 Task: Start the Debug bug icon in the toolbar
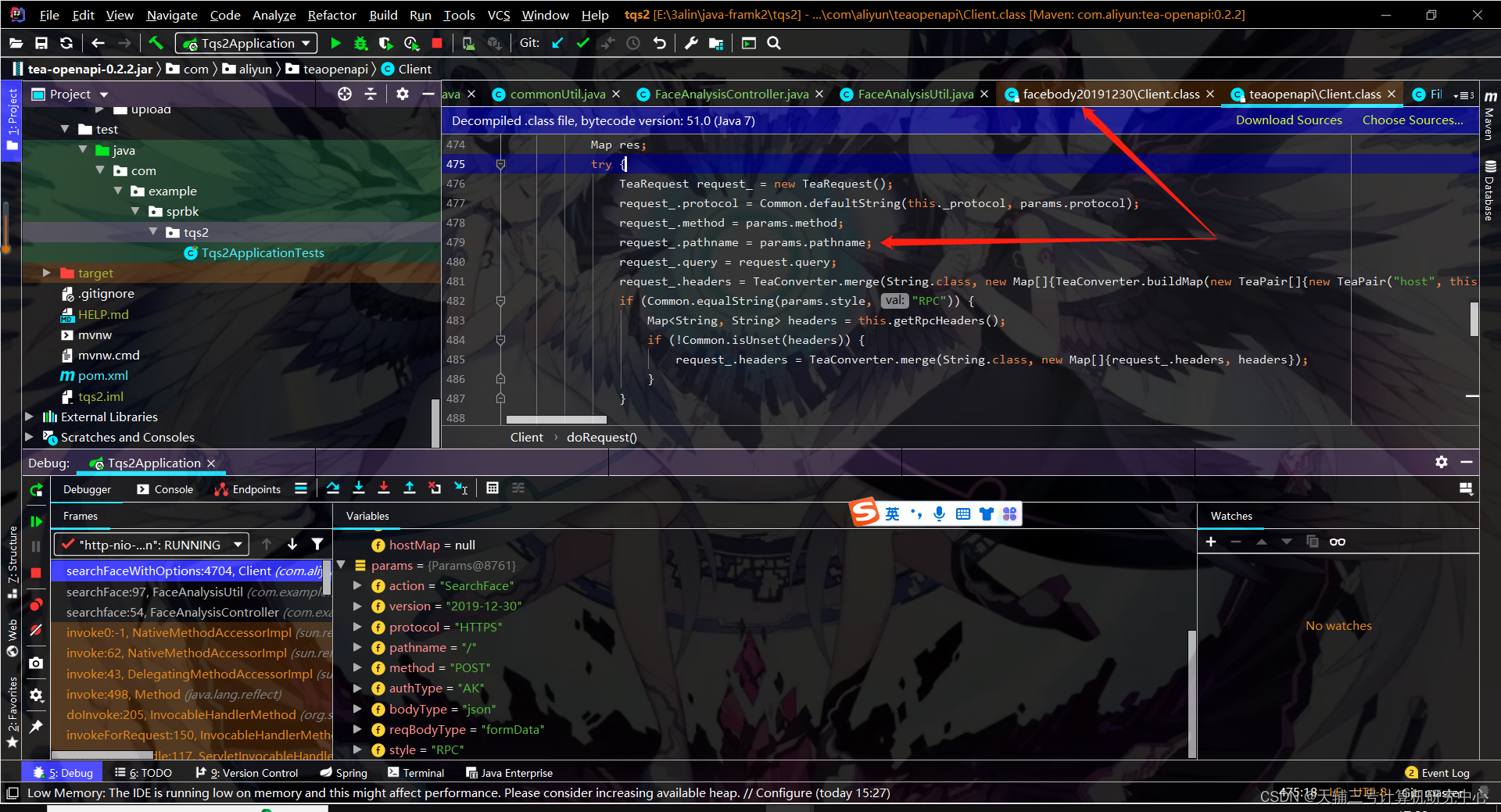pyautogui.click(x=360, y=43)
